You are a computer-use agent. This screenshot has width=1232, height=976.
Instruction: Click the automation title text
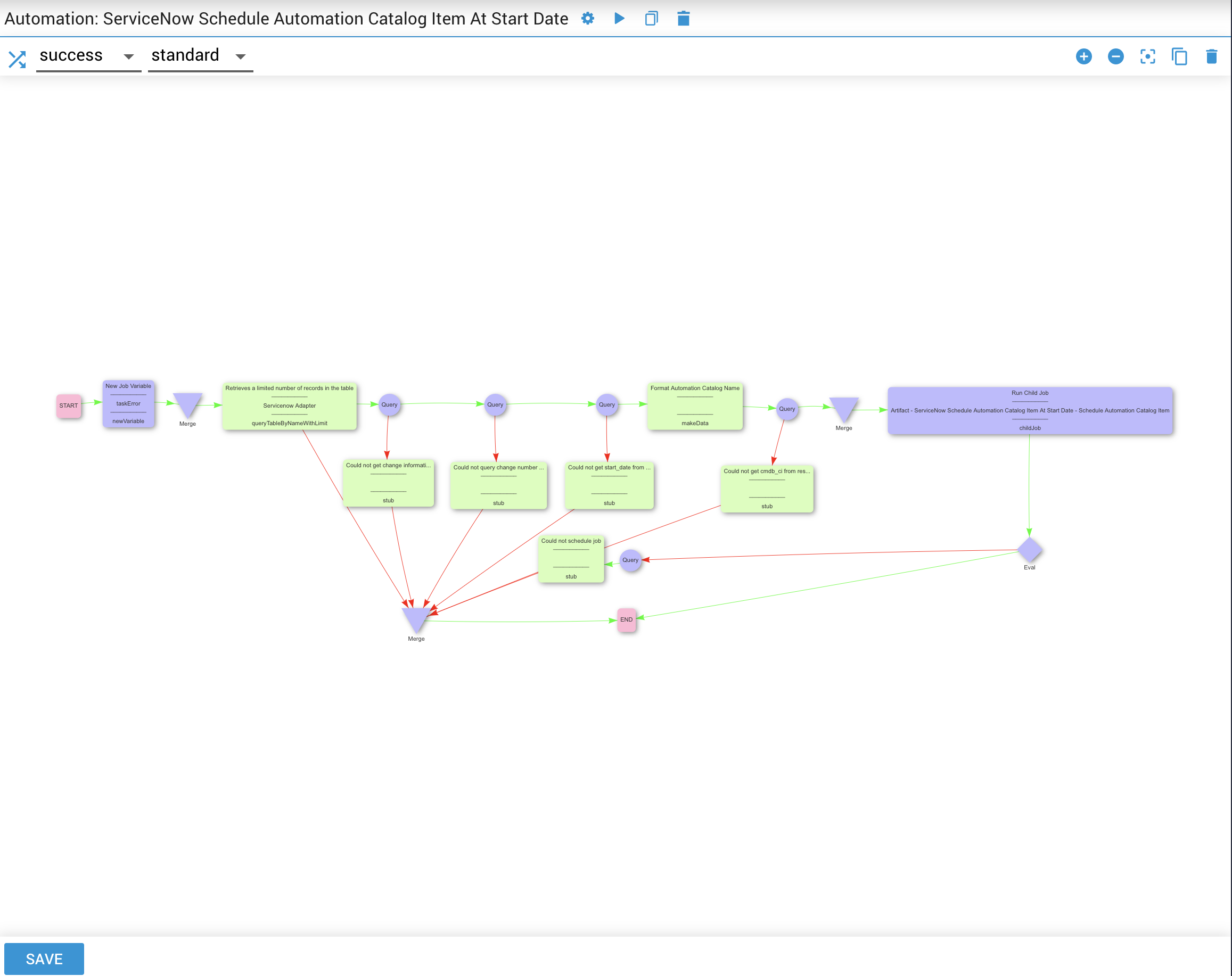point(286,19)
